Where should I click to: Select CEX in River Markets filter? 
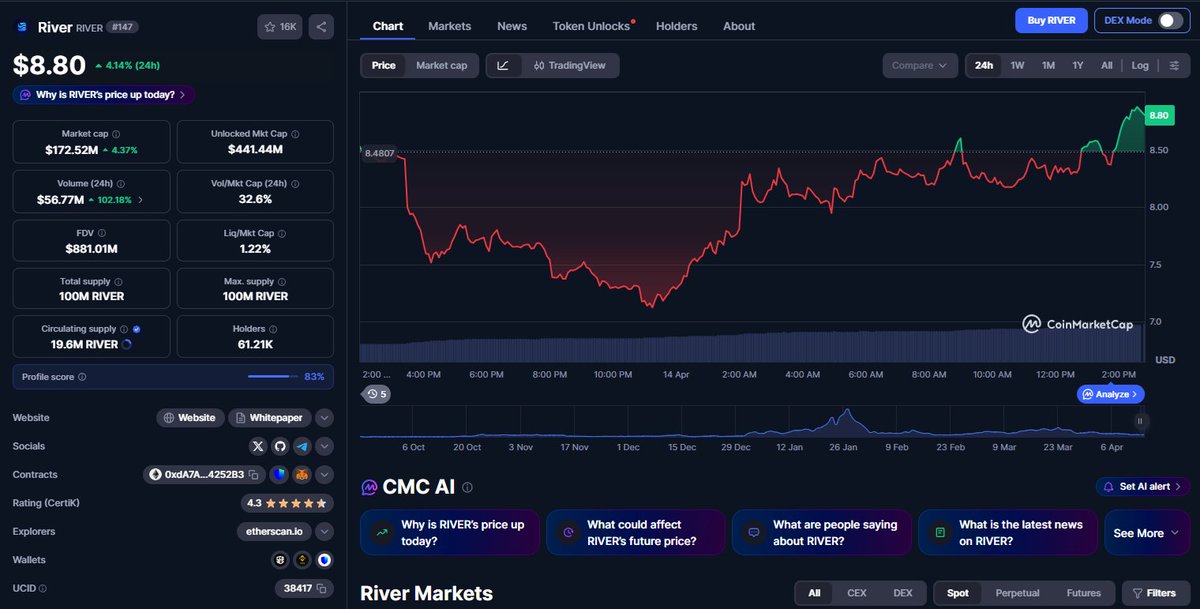click(857, 593)
